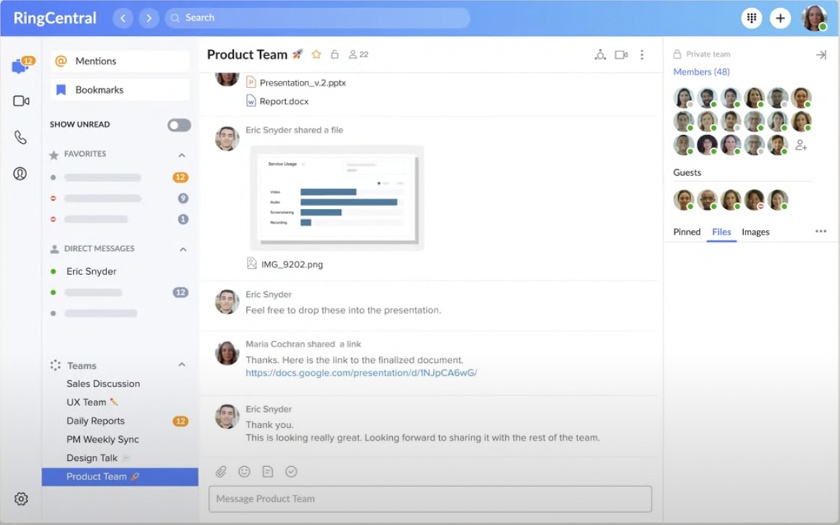Collapse the Direct Messages section
This screenshot has height=525, width=840.
pos(183,250)
